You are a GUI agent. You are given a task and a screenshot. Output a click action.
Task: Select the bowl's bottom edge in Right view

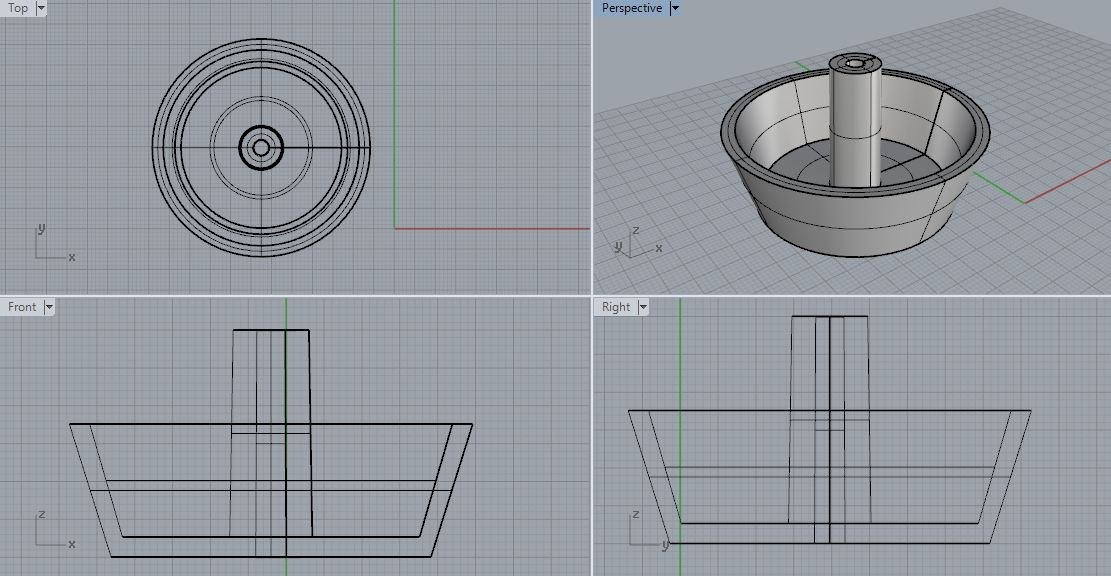pos(830,543)
